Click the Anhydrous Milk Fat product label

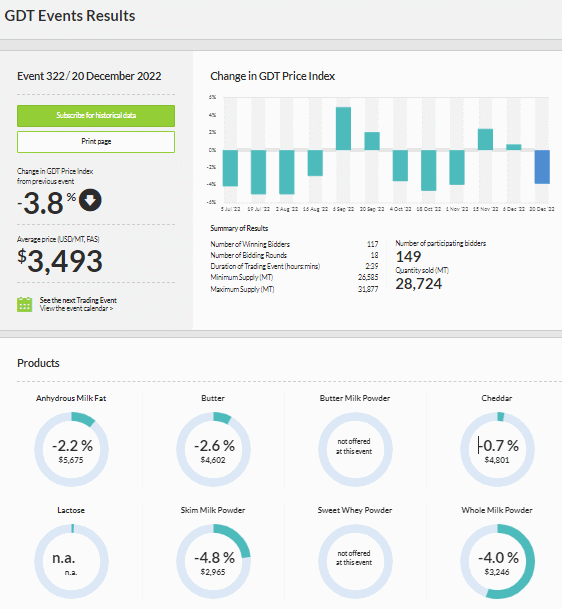click(71, 398)
